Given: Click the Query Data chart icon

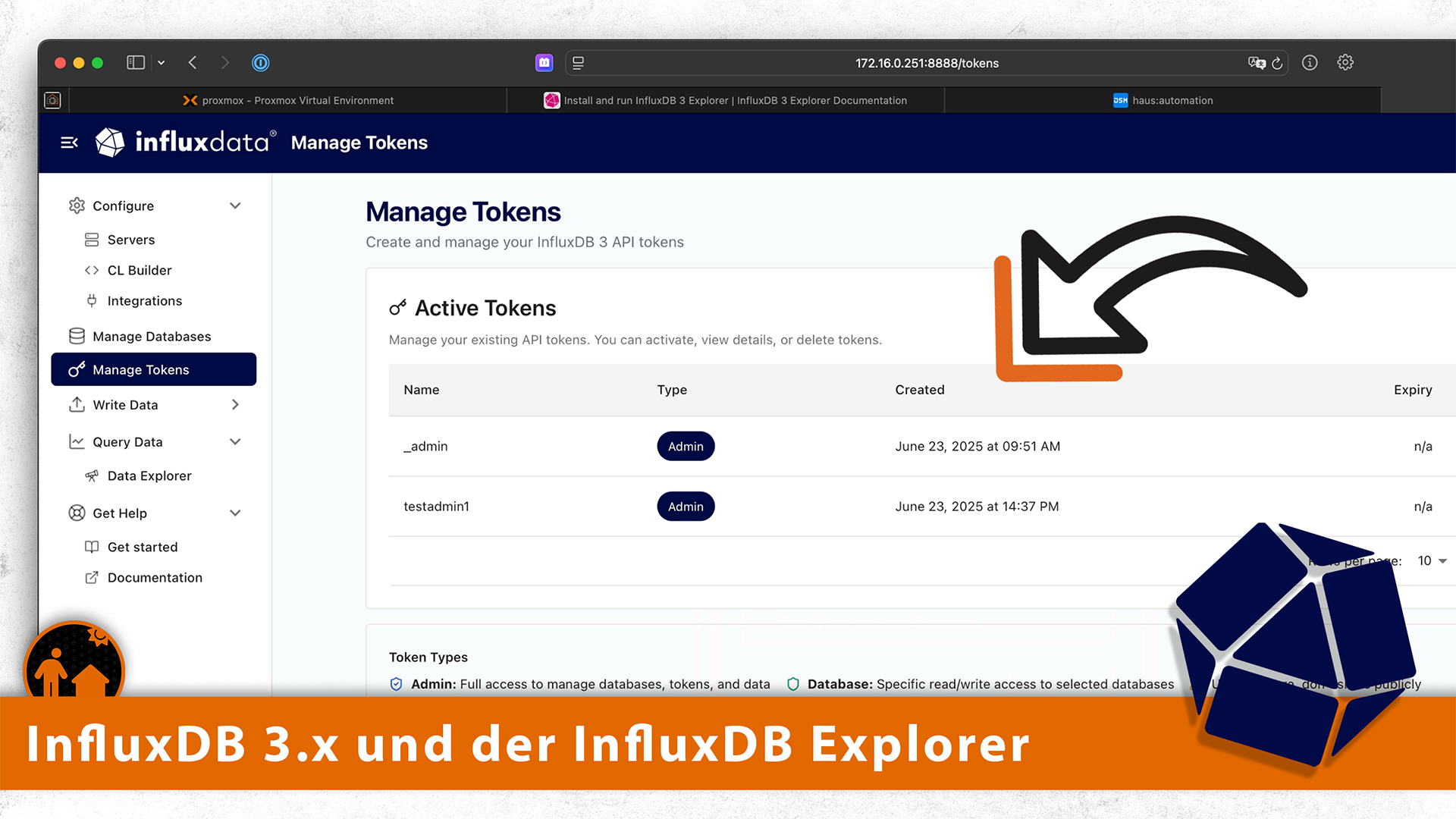Looking at the screenshot, I should (x=77, y=441).
